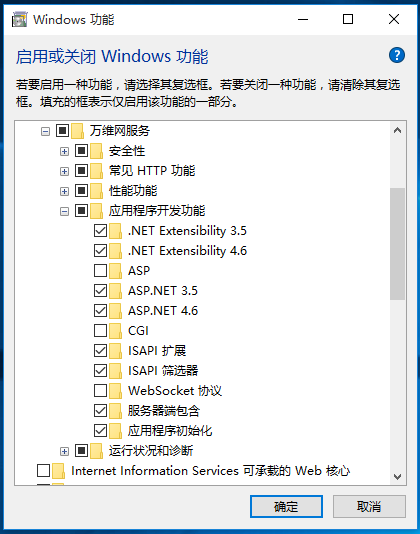Enable the ASP checkbox
The height and width of the screenshot is (534, 420).
100,271
